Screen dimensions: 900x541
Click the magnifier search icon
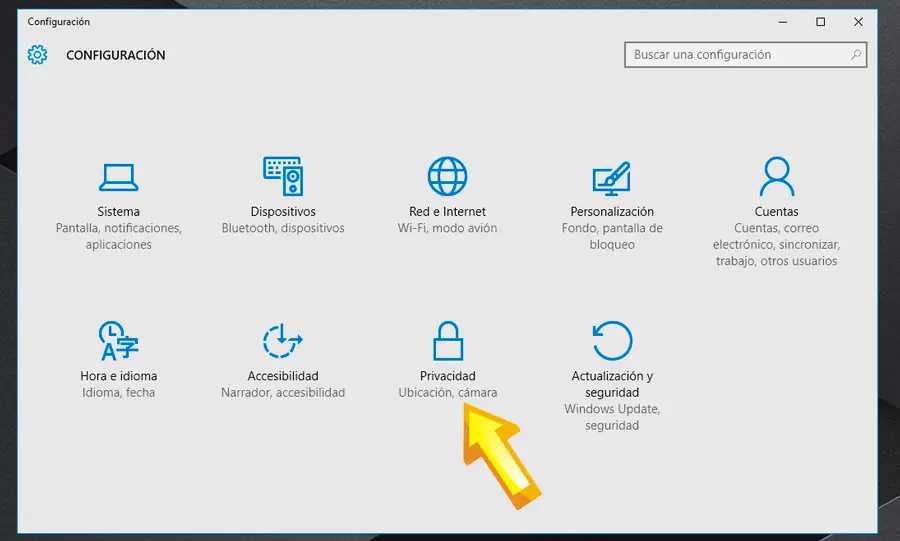pyautogui.click(x=855, y=55)
